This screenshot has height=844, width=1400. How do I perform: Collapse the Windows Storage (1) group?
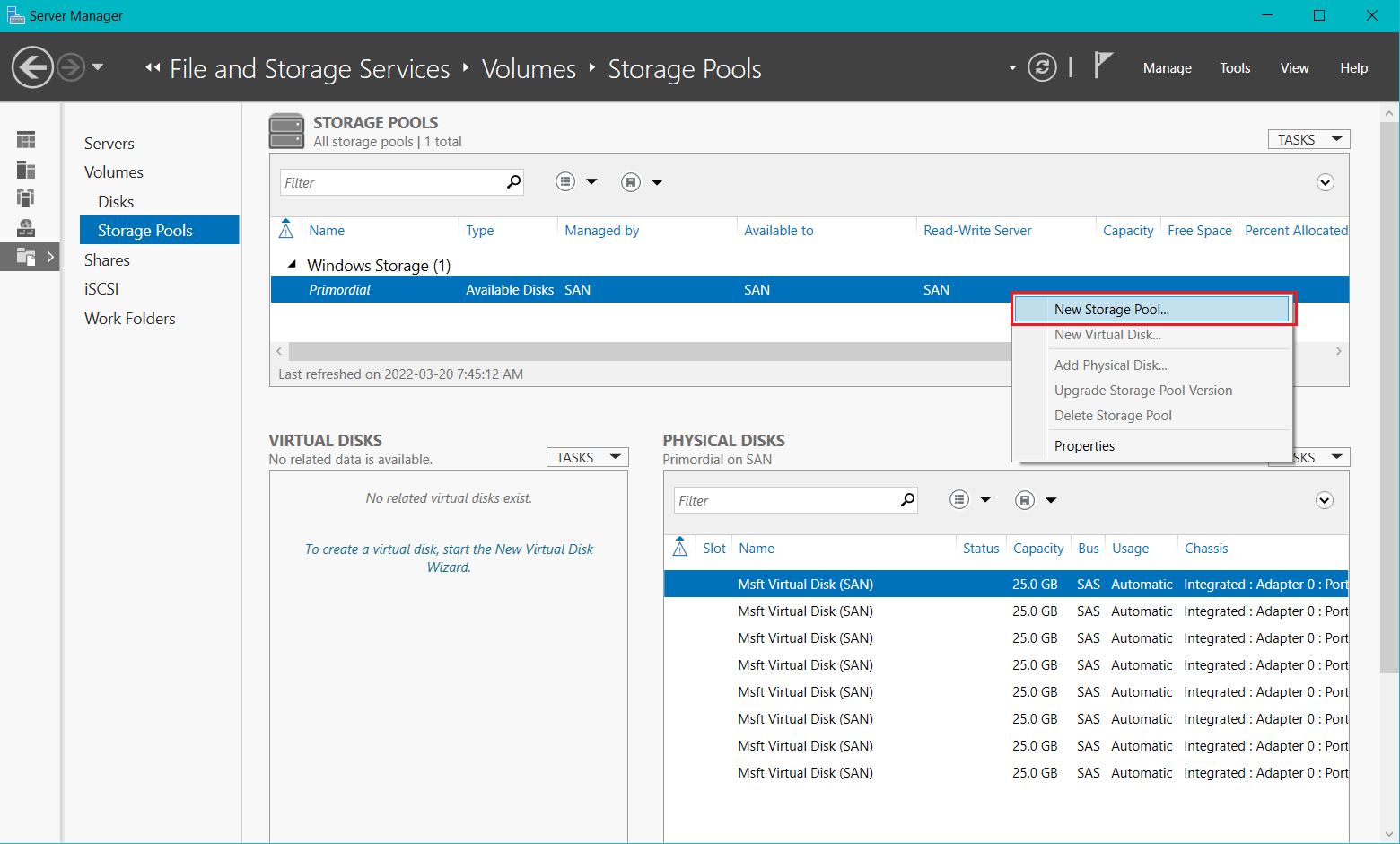pos(292,265)
